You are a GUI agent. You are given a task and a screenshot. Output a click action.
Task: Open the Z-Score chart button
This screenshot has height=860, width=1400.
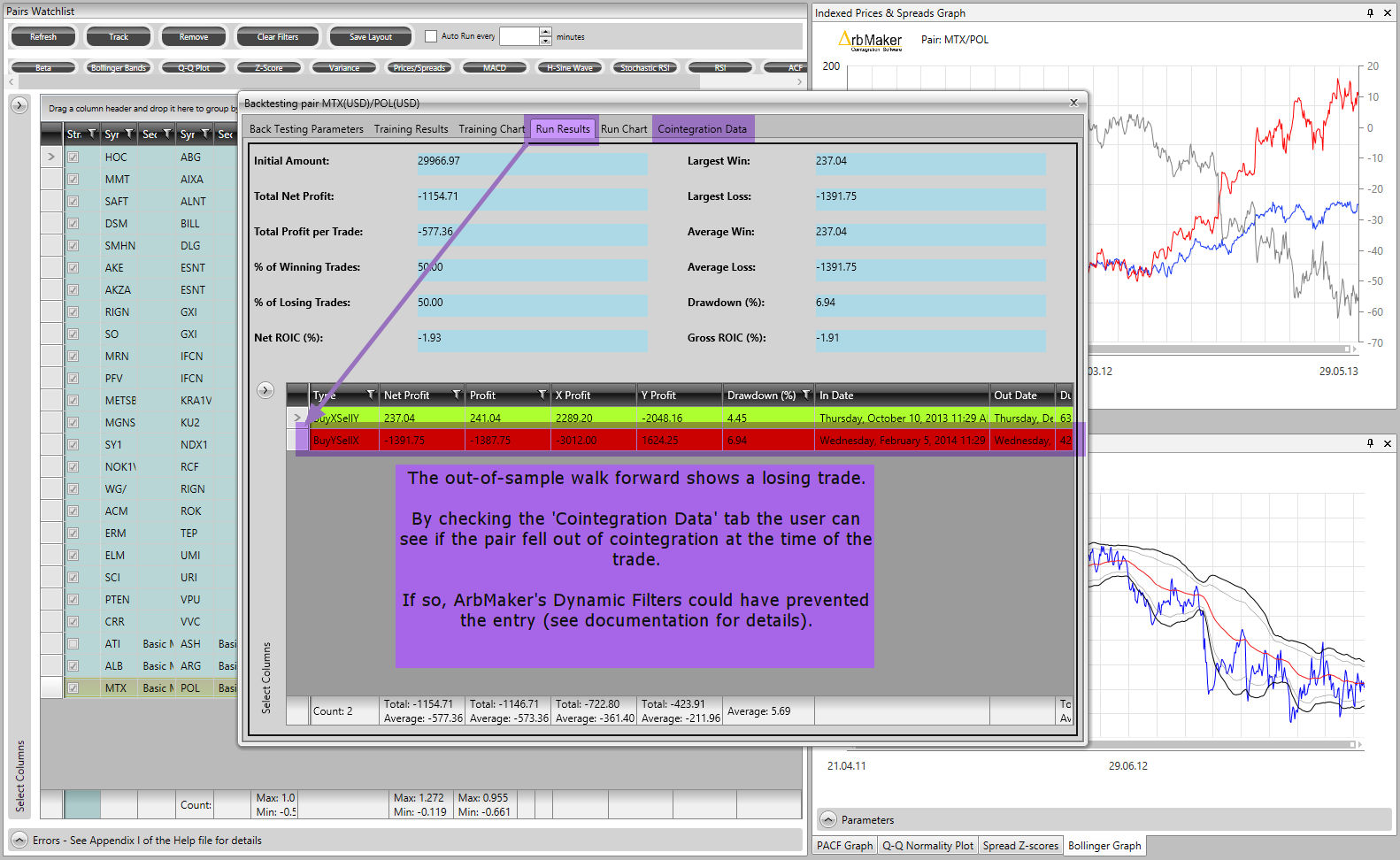tap(269, 68)
